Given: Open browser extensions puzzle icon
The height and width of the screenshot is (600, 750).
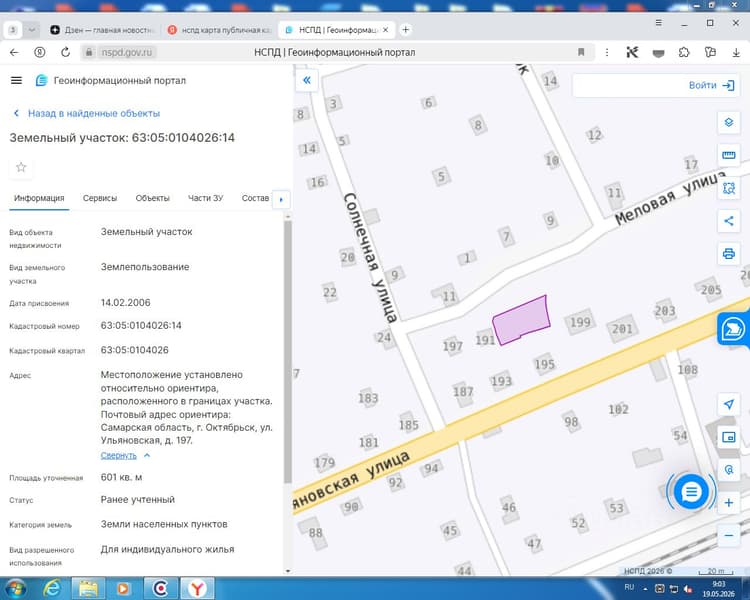Looking at the screenshot, I should coord(684,52).
